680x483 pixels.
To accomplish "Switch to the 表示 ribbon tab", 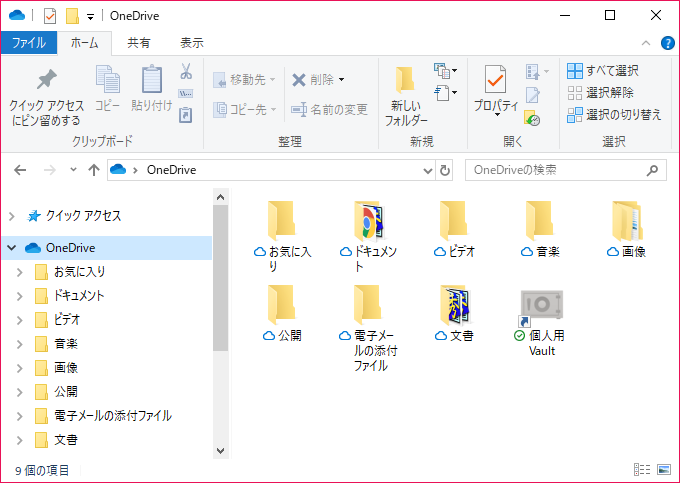I will click(x=192, y=43).
